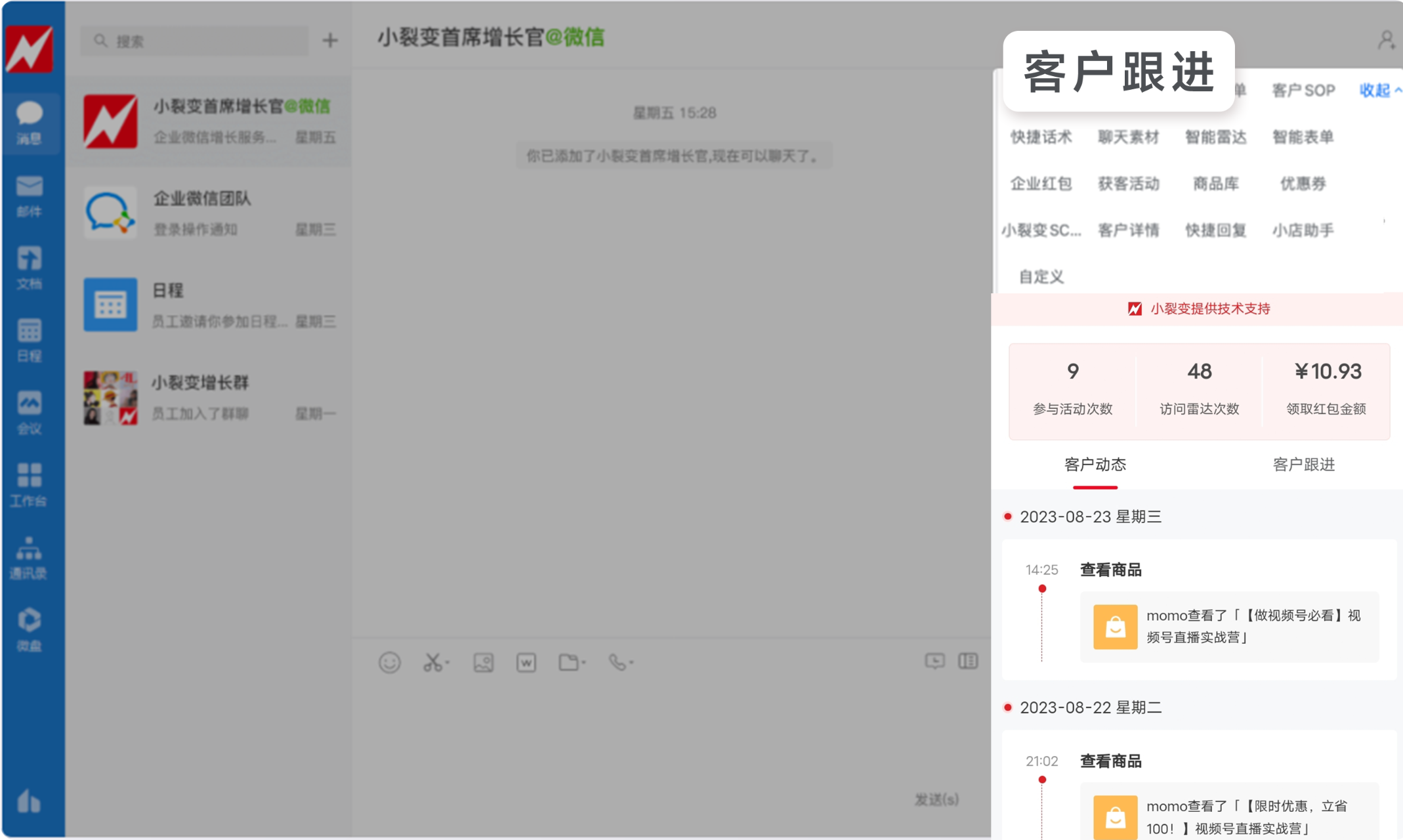This screenshot has height=840, width=1403.
Task: Click the red timeline dot at 21:02
Action: pos(1042,780)
